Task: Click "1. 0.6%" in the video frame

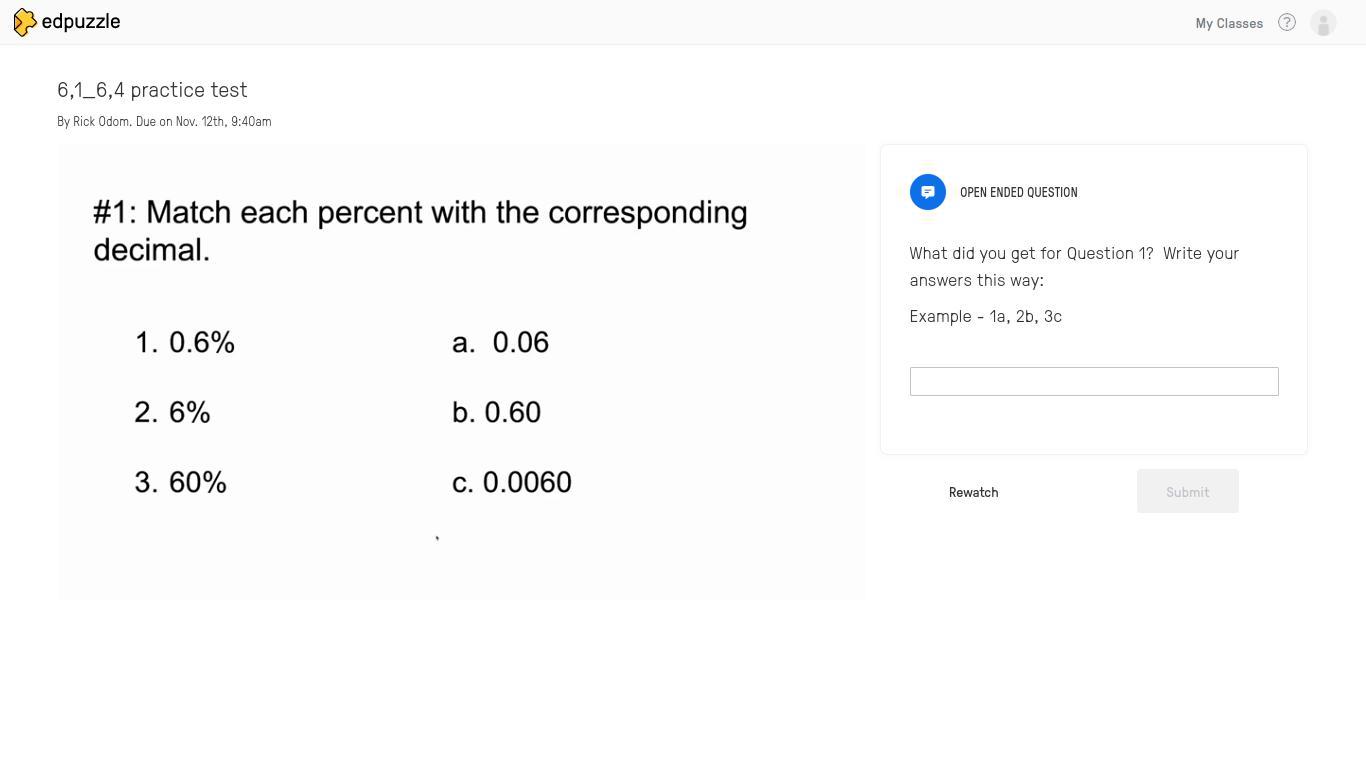Action: [x=185, y=342]
